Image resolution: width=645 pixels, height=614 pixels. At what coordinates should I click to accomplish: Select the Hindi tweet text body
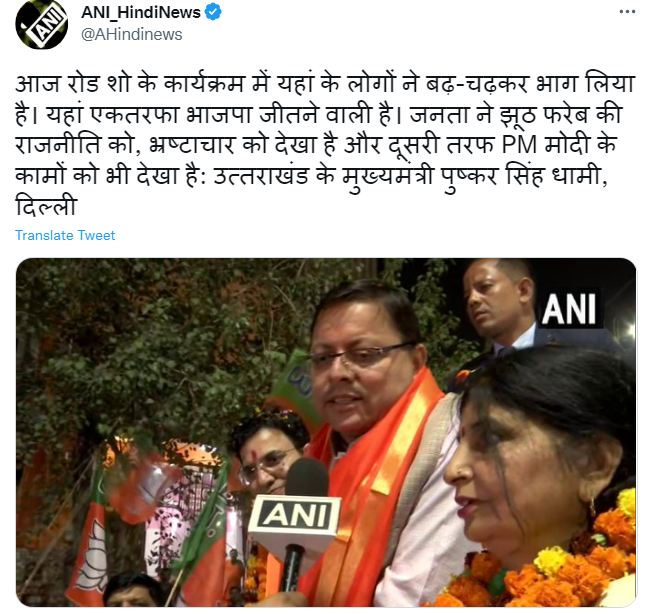point(325,145)
